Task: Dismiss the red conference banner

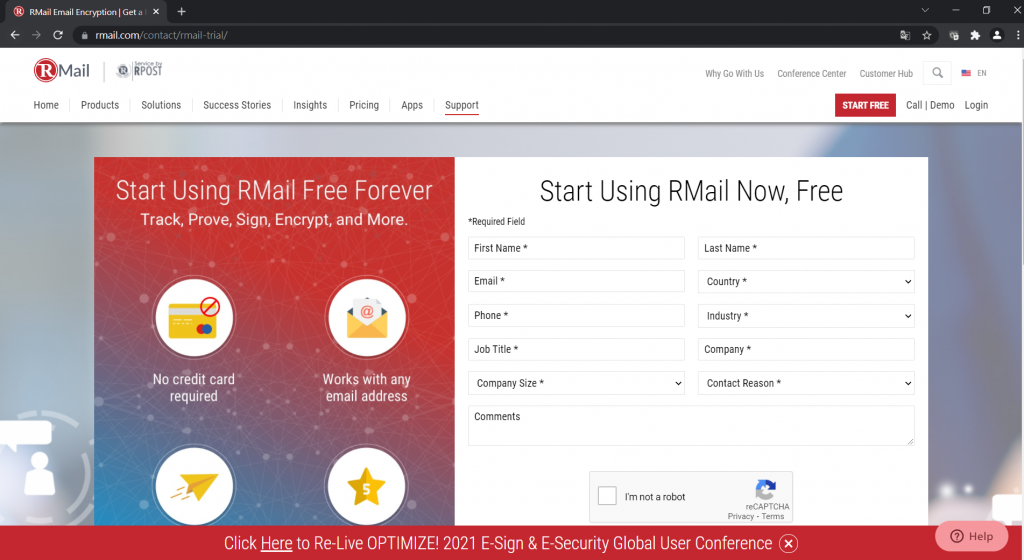Action: pos(788,544)
